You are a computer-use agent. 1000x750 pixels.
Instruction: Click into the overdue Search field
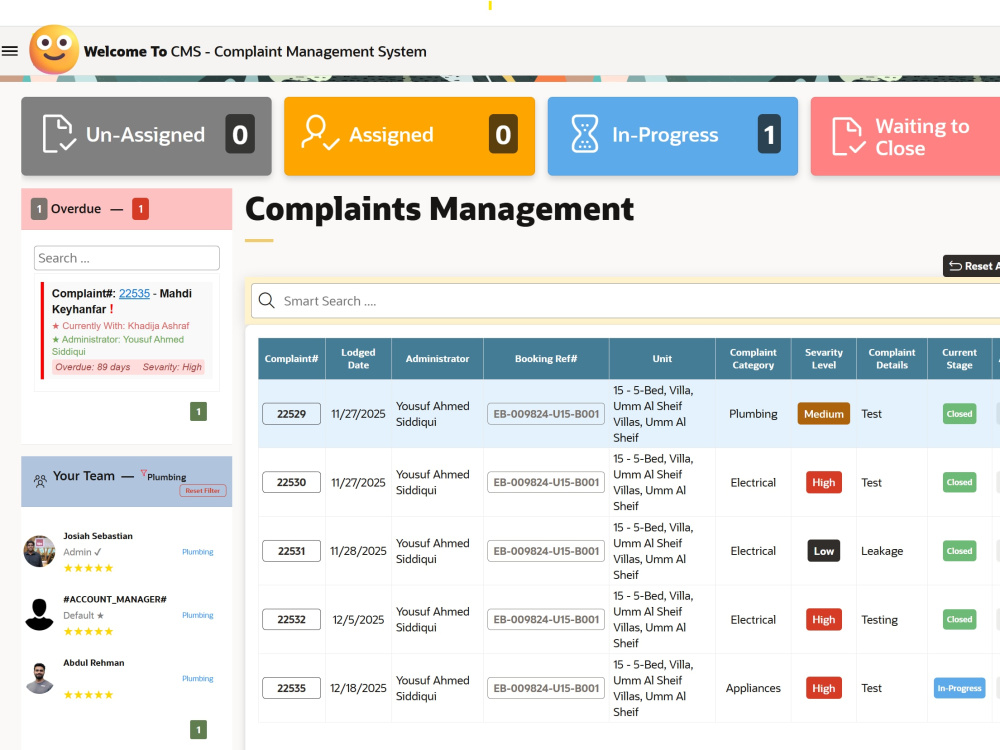[x=126, y=258]
